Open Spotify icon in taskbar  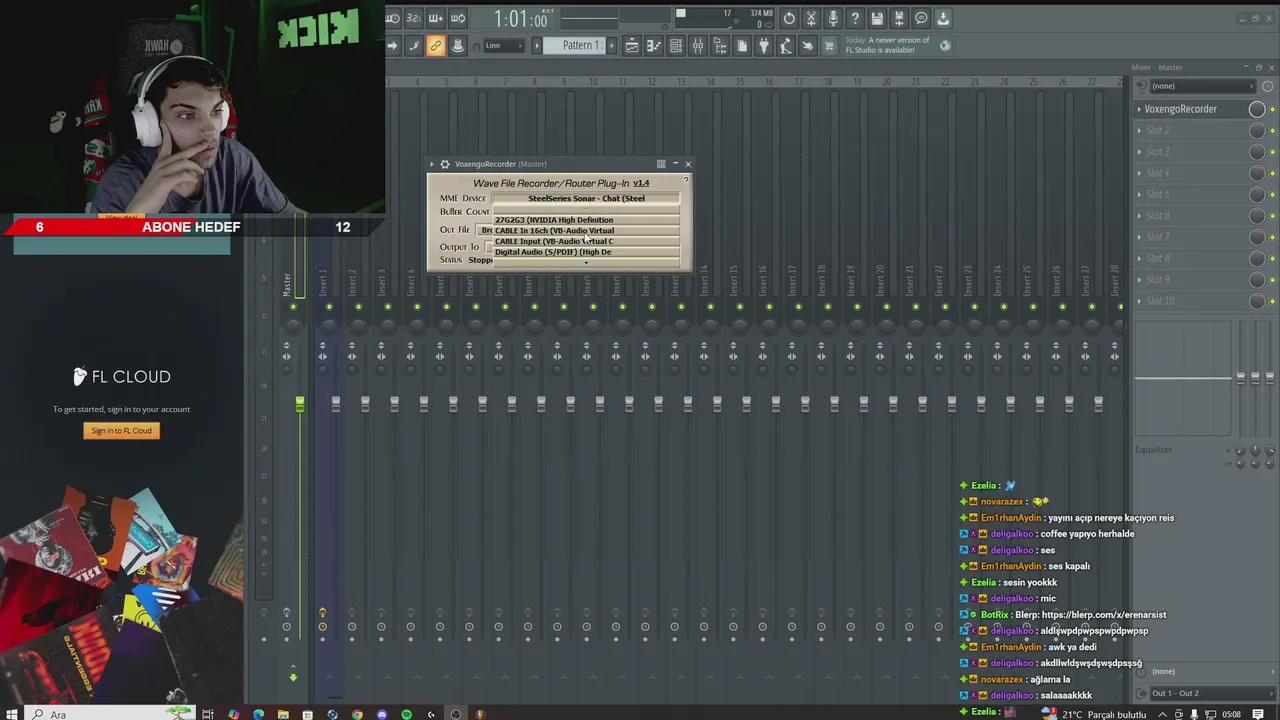point(406,714)
